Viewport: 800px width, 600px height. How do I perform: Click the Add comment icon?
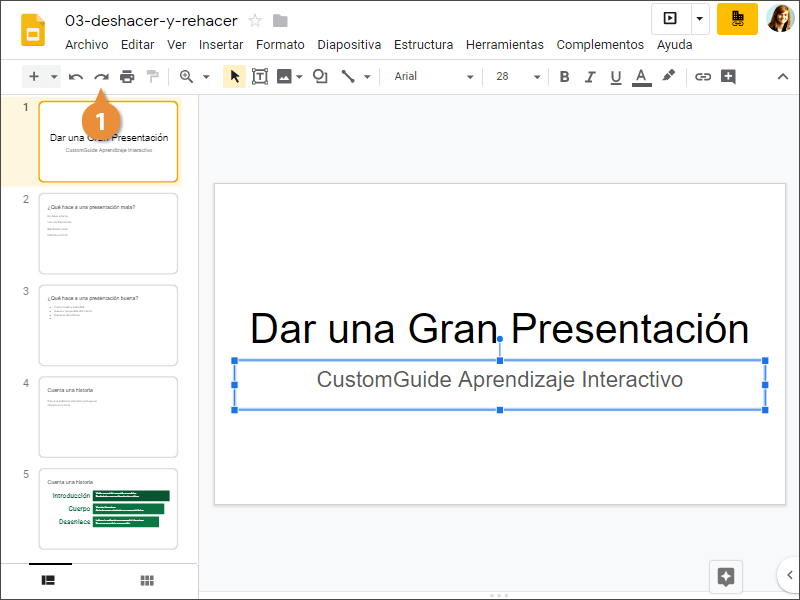point(728,77)
